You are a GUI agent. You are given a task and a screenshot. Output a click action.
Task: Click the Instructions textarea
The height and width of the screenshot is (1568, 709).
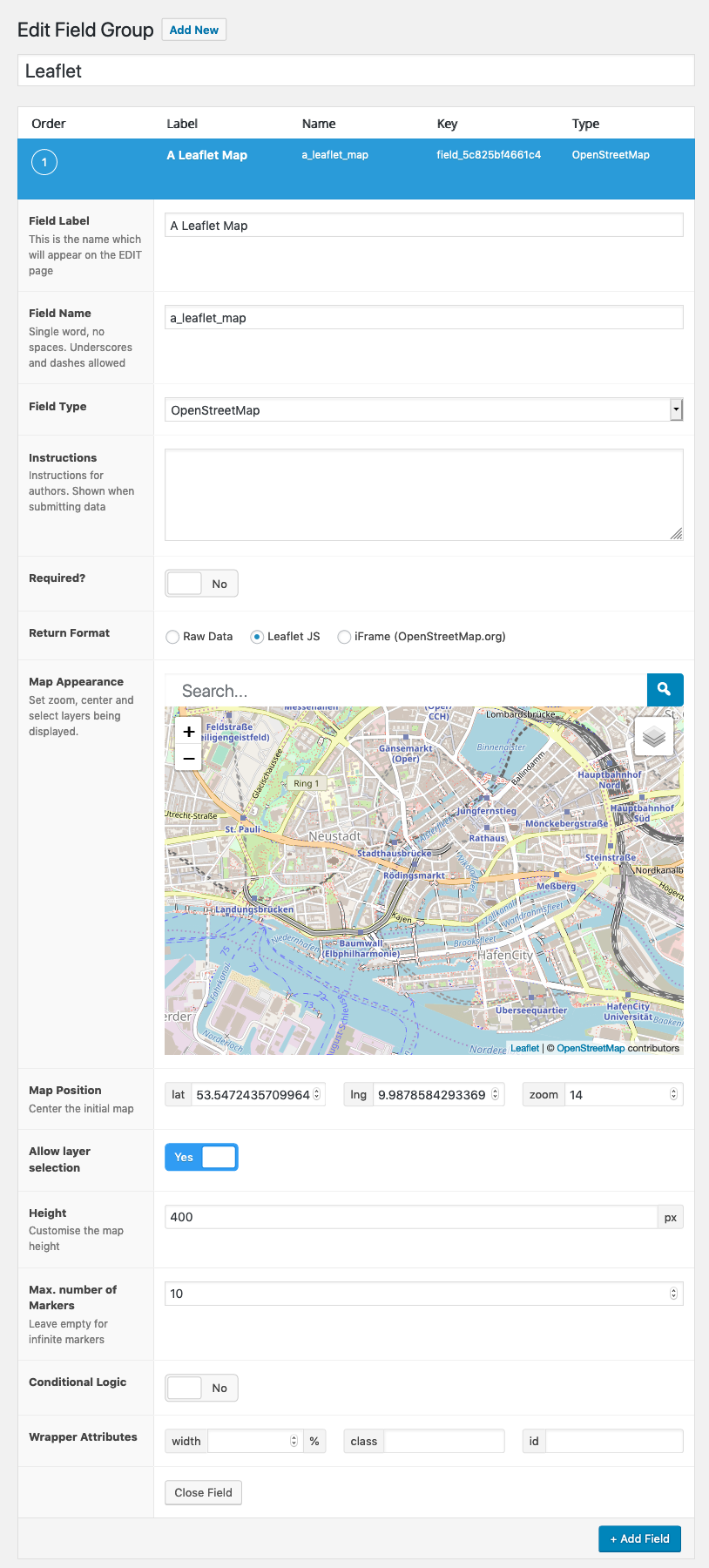[423, 495]
